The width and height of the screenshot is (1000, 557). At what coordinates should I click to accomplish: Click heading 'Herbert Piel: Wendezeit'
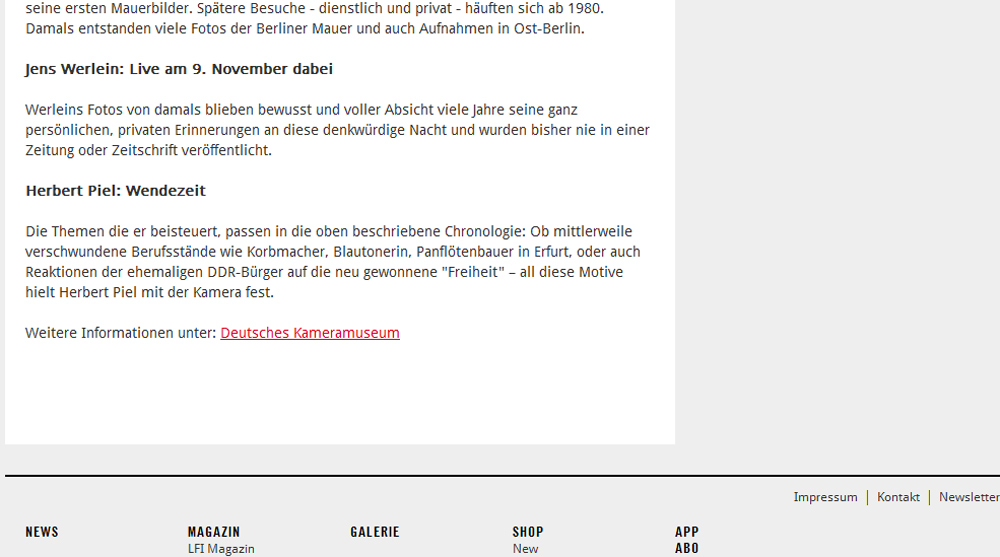(x=115, y=191)
